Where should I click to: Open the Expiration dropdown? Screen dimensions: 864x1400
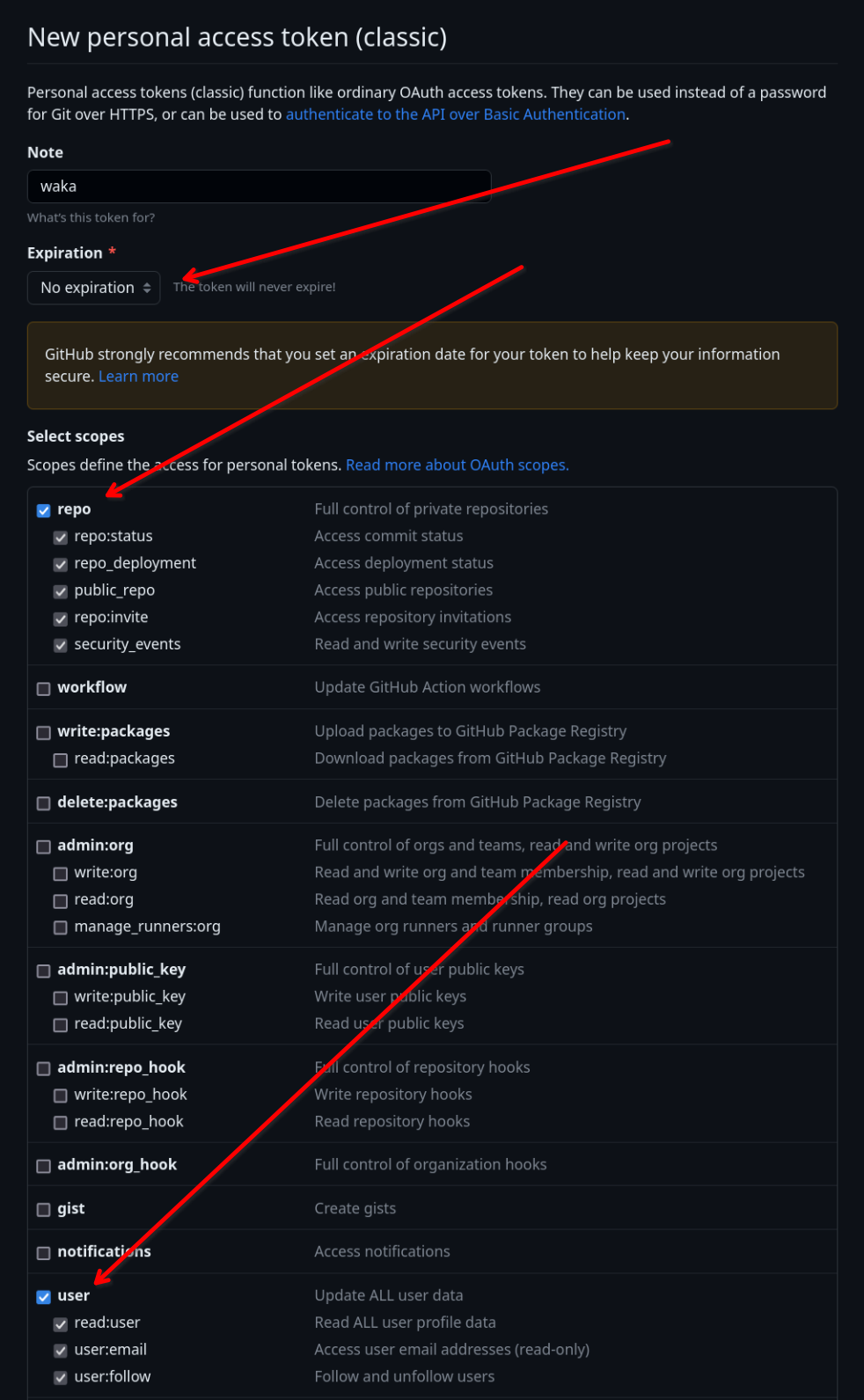tap(94, 288)
